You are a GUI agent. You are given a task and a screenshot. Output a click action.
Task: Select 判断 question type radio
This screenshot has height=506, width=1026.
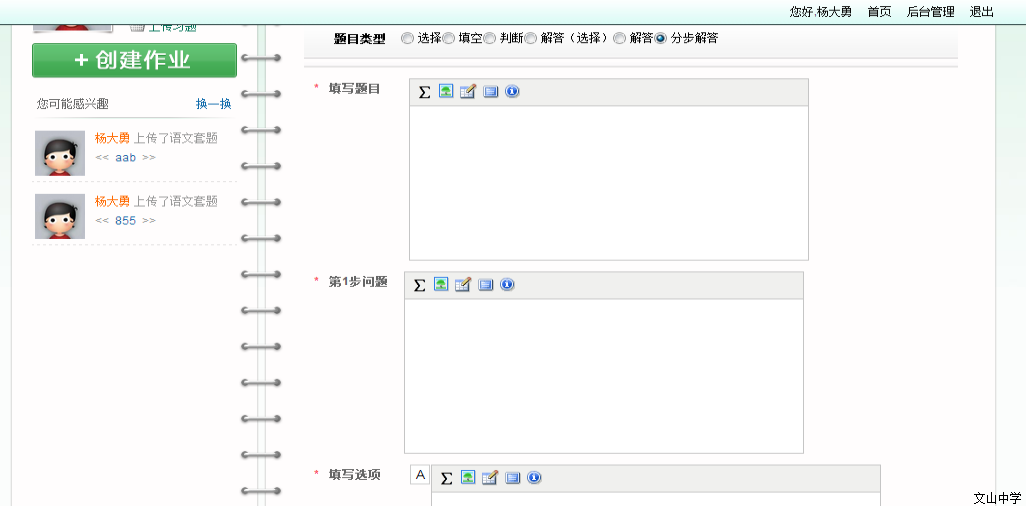(489, 39)
